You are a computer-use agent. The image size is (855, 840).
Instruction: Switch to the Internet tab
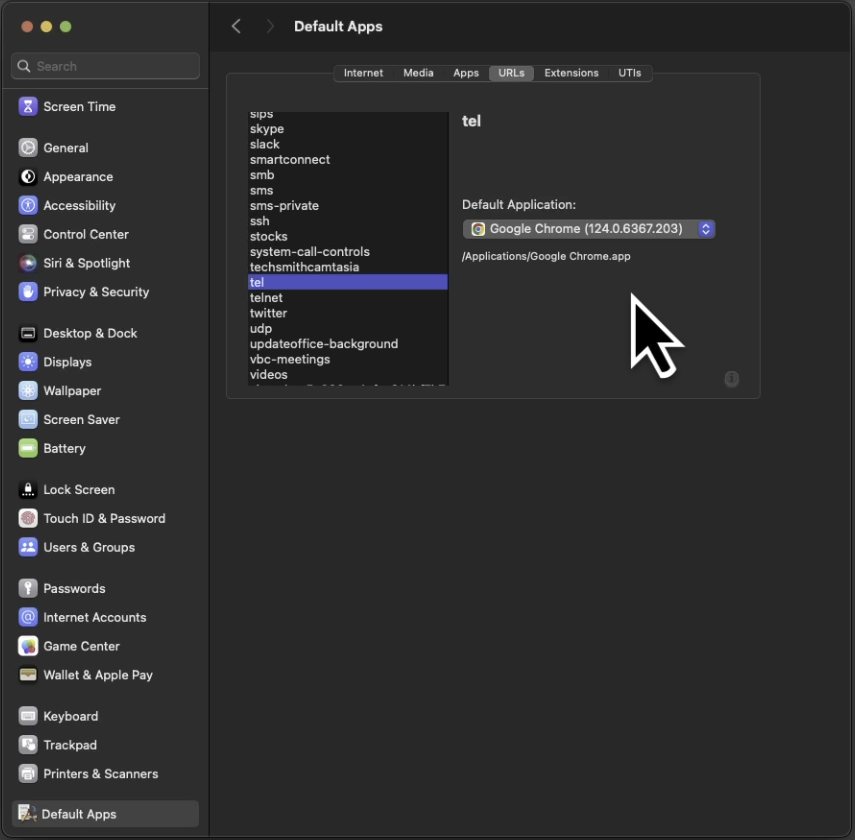363,73
